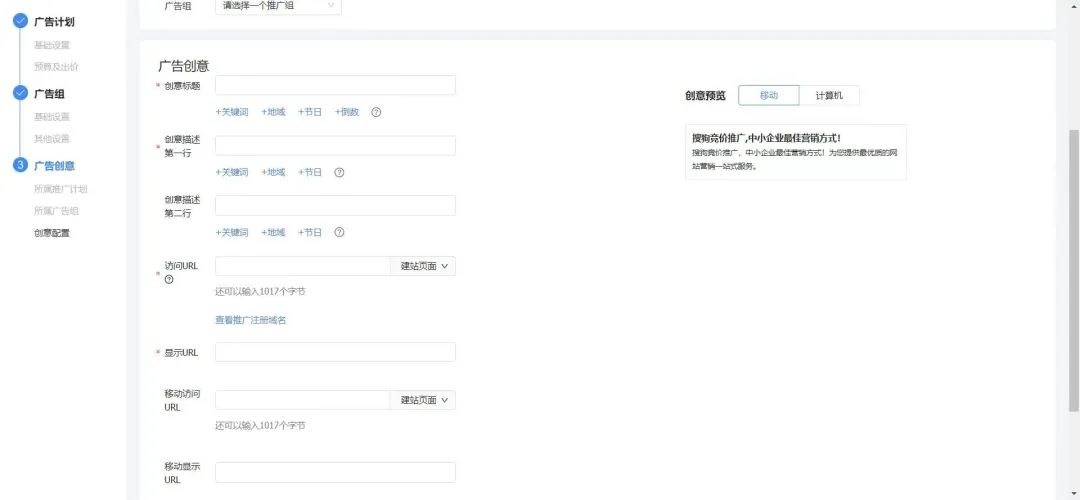The image size is (1080, 500).
Task: Click the step 3 广告创意 circle icon
Action: point(20,165)
